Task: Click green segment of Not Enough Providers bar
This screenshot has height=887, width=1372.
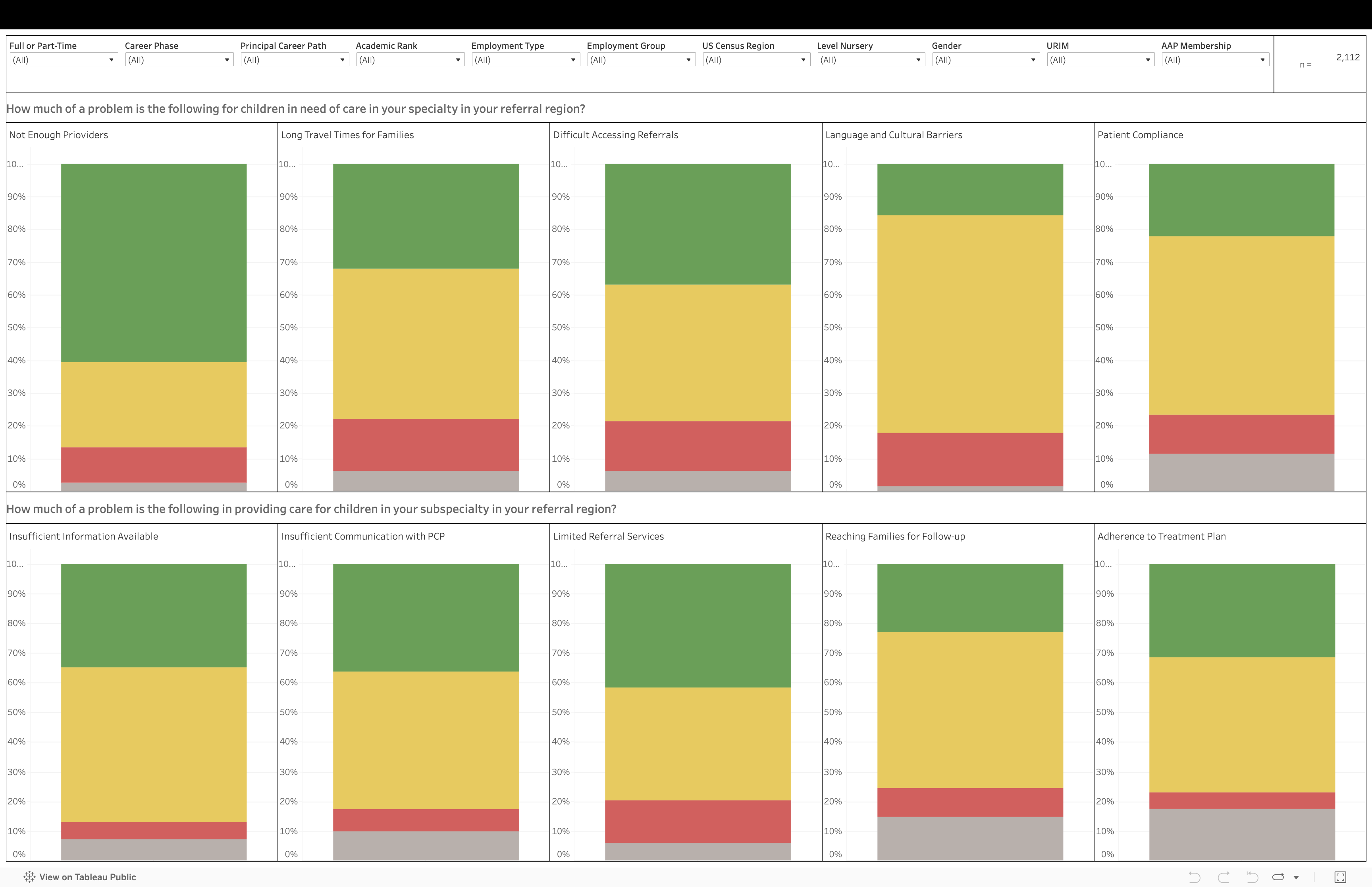Action: 154,262
